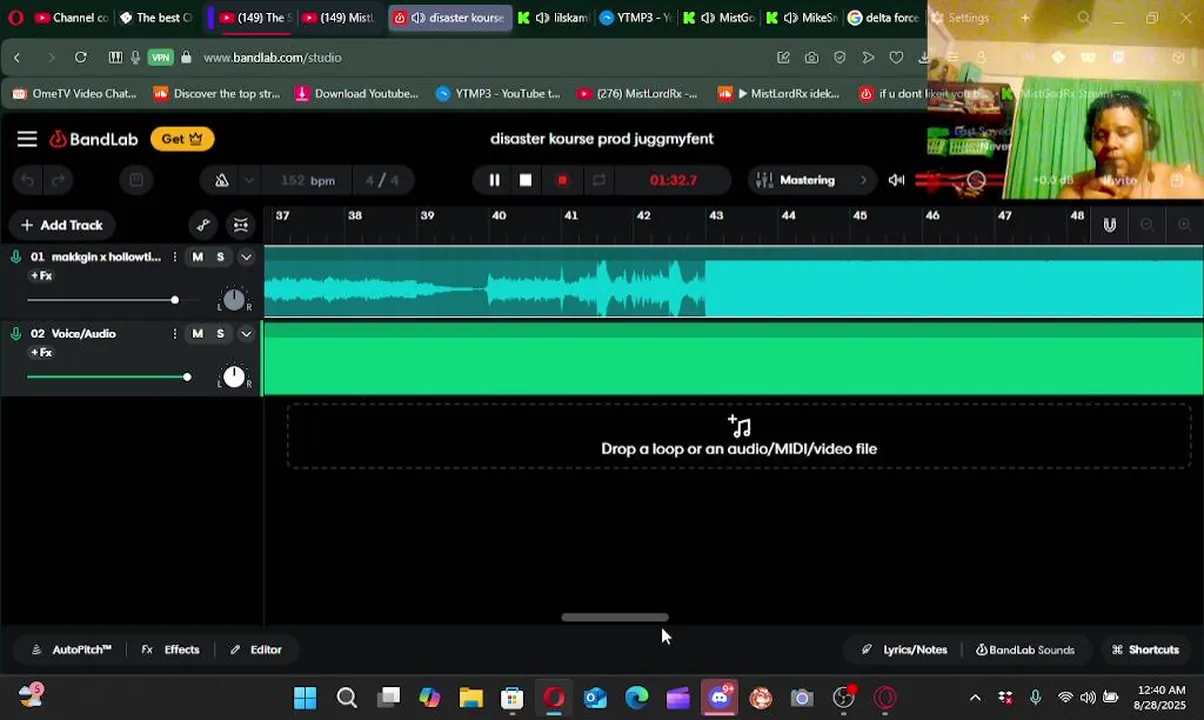
Task: Open the AutoPitch panel
Action: 71,650
